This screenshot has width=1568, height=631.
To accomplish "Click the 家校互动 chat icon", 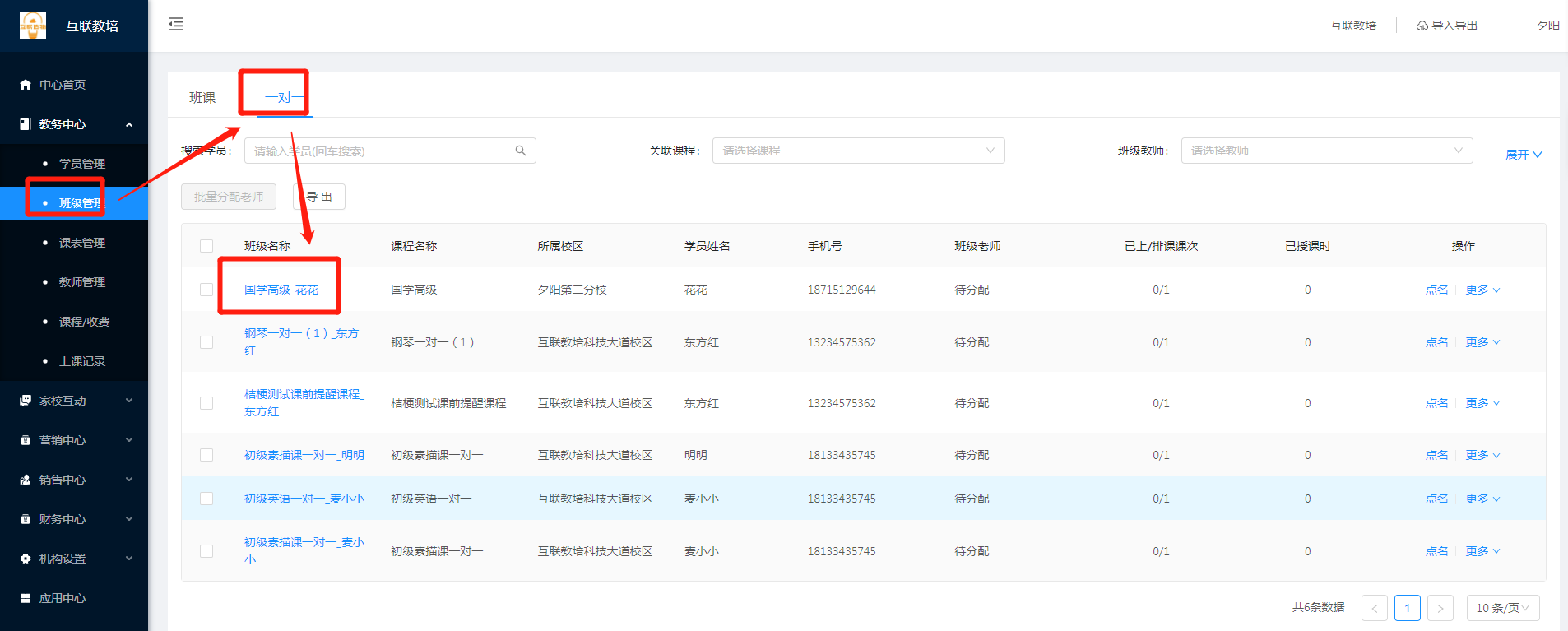I will 26,401.
